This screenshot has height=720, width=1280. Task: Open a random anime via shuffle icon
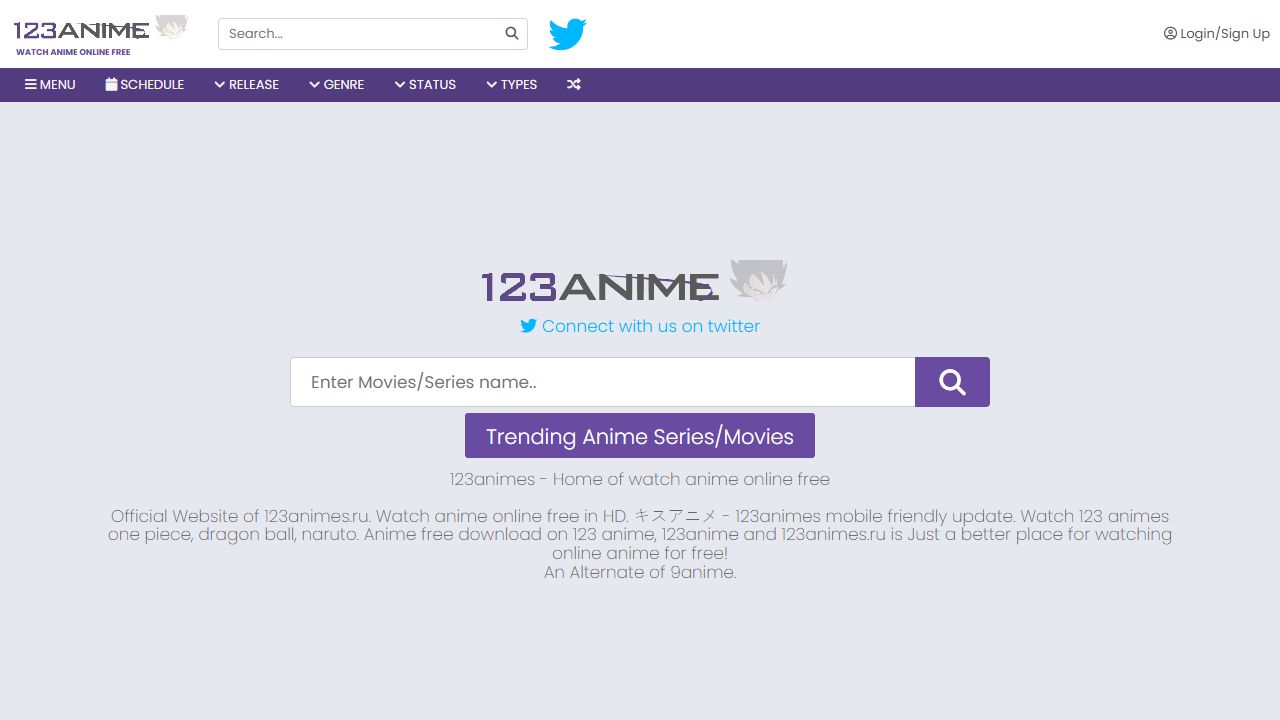click(x=574, y=85)
